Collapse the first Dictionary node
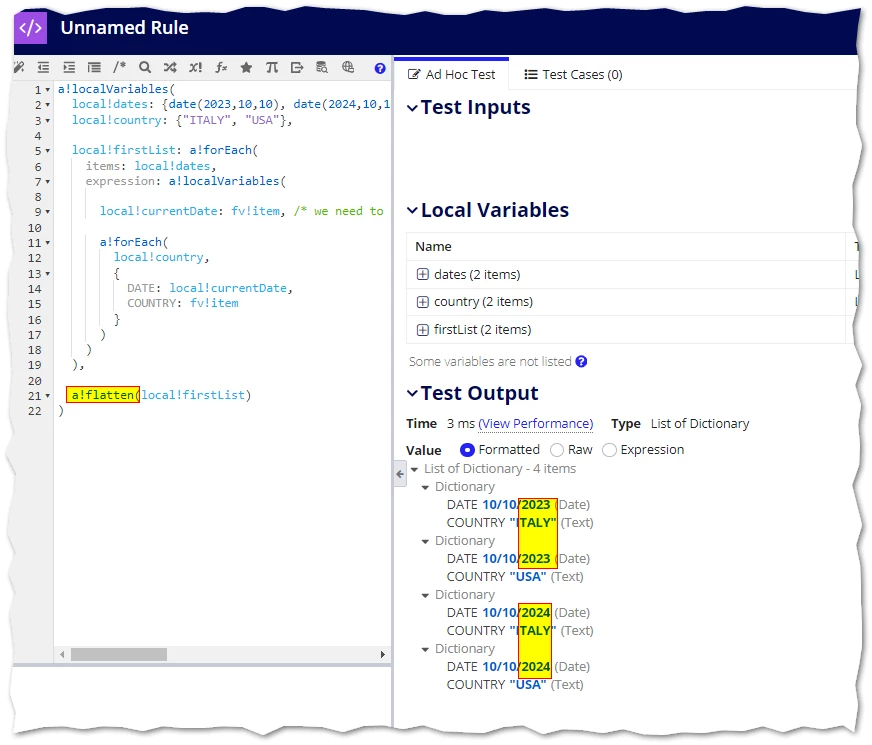This screenshot has height=745, width=872. (x=425, y=488)
